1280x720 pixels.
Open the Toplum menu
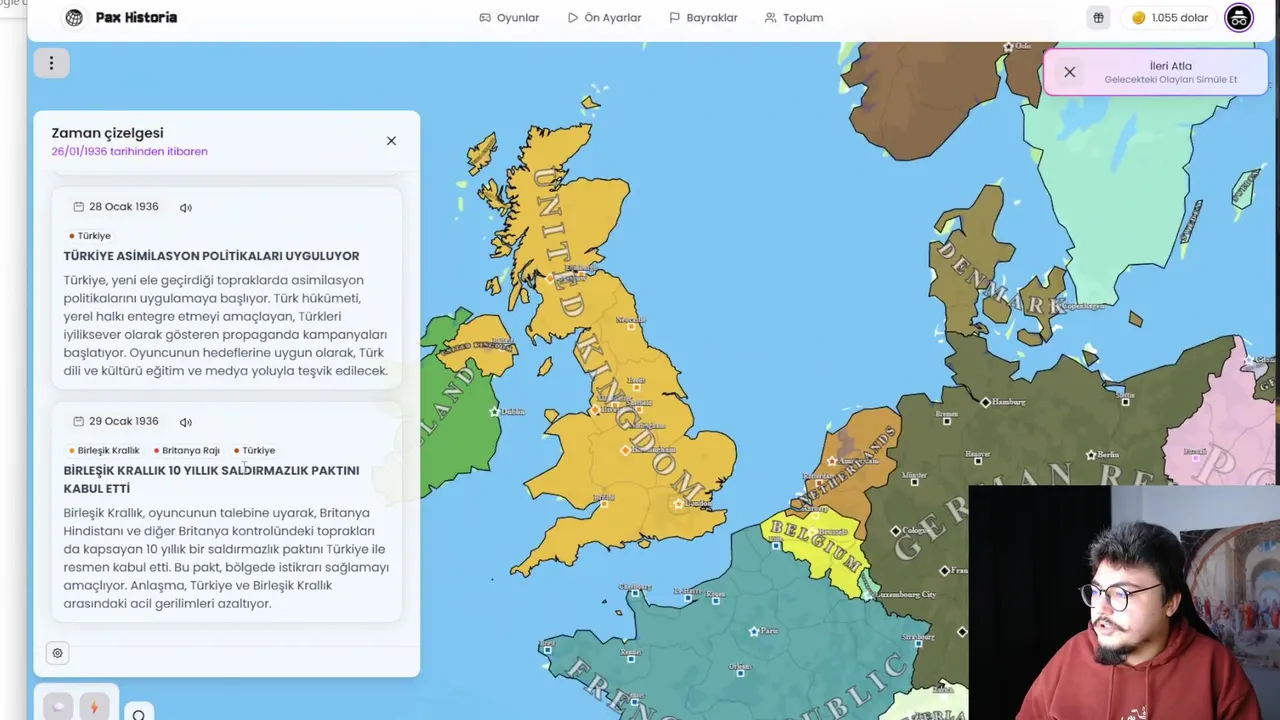(793, 18)
